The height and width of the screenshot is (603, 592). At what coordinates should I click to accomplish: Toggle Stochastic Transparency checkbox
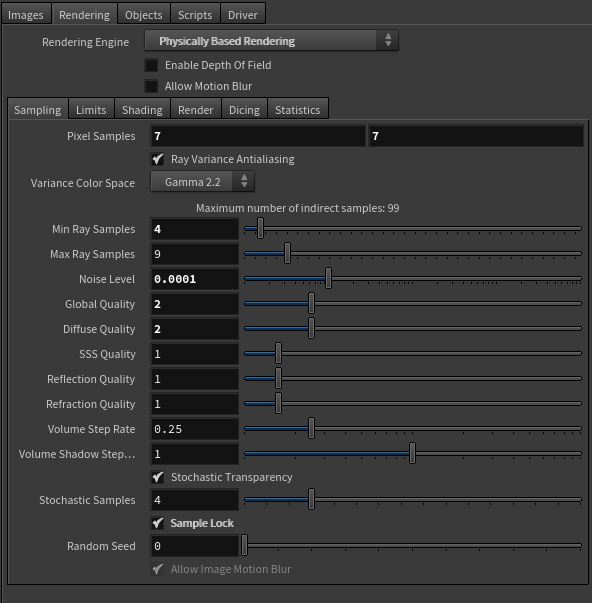[158, 477]
